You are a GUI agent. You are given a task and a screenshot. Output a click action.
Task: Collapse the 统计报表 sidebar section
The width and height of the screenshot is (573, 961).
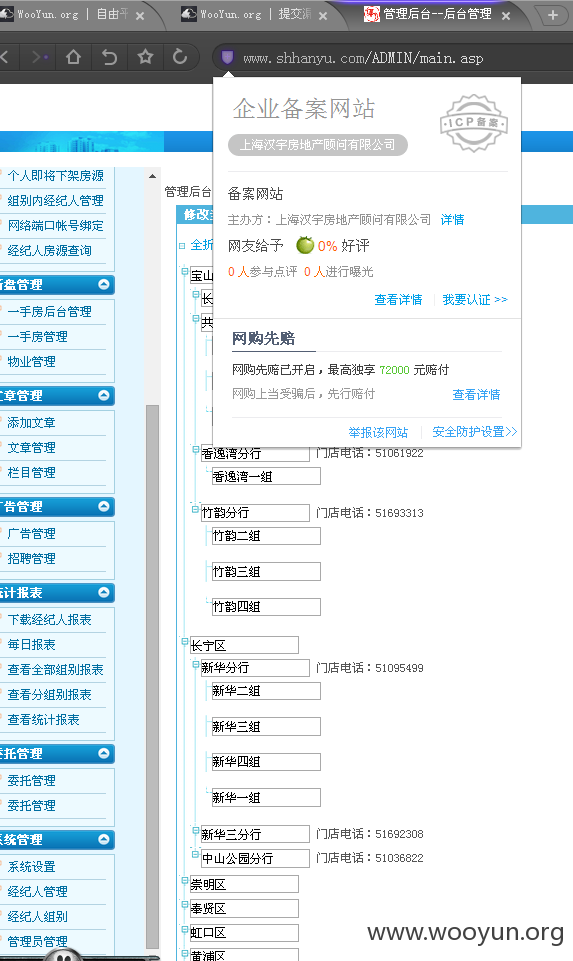tap(104, 592)
